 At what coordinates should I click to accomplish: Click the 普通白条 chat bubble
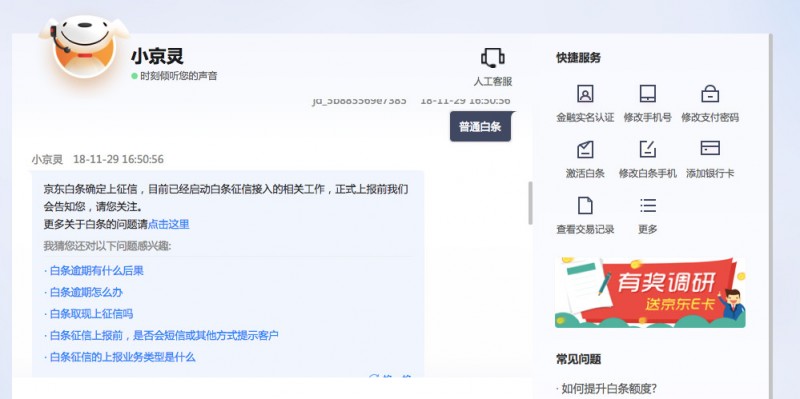[x=480, y=127]
